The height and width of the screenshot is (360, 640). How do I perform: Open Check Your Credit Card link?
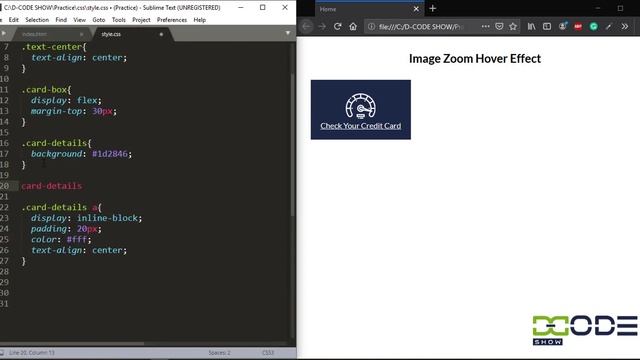pos(360,126)
